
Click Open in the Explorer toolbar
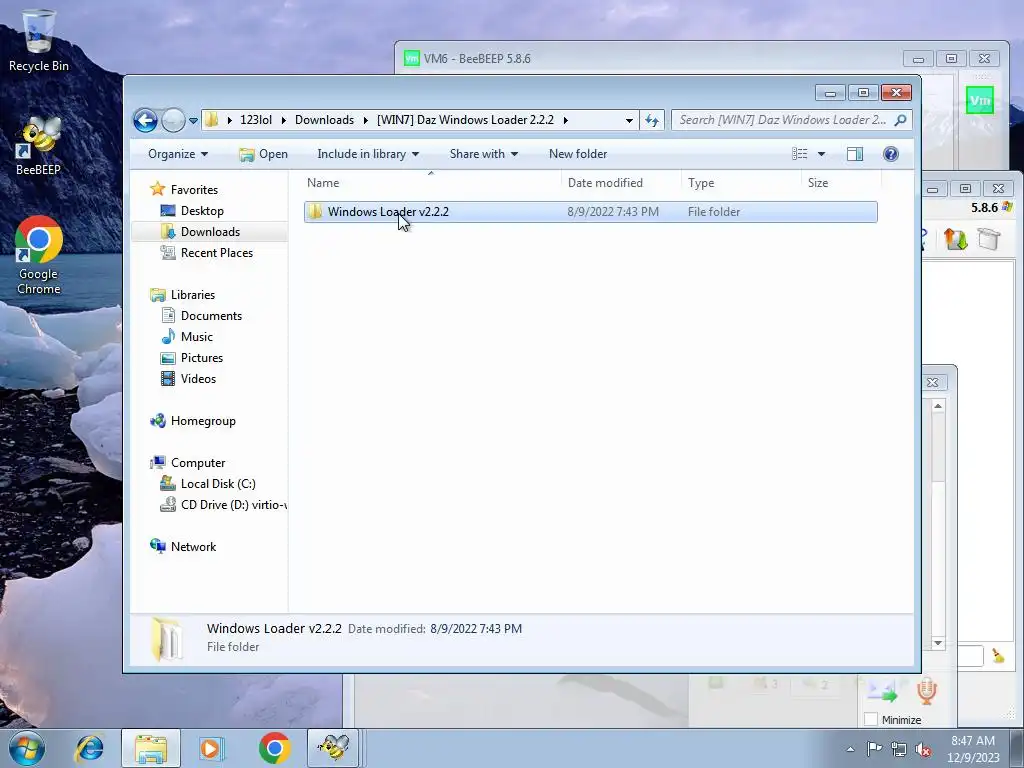coord(263,154)
